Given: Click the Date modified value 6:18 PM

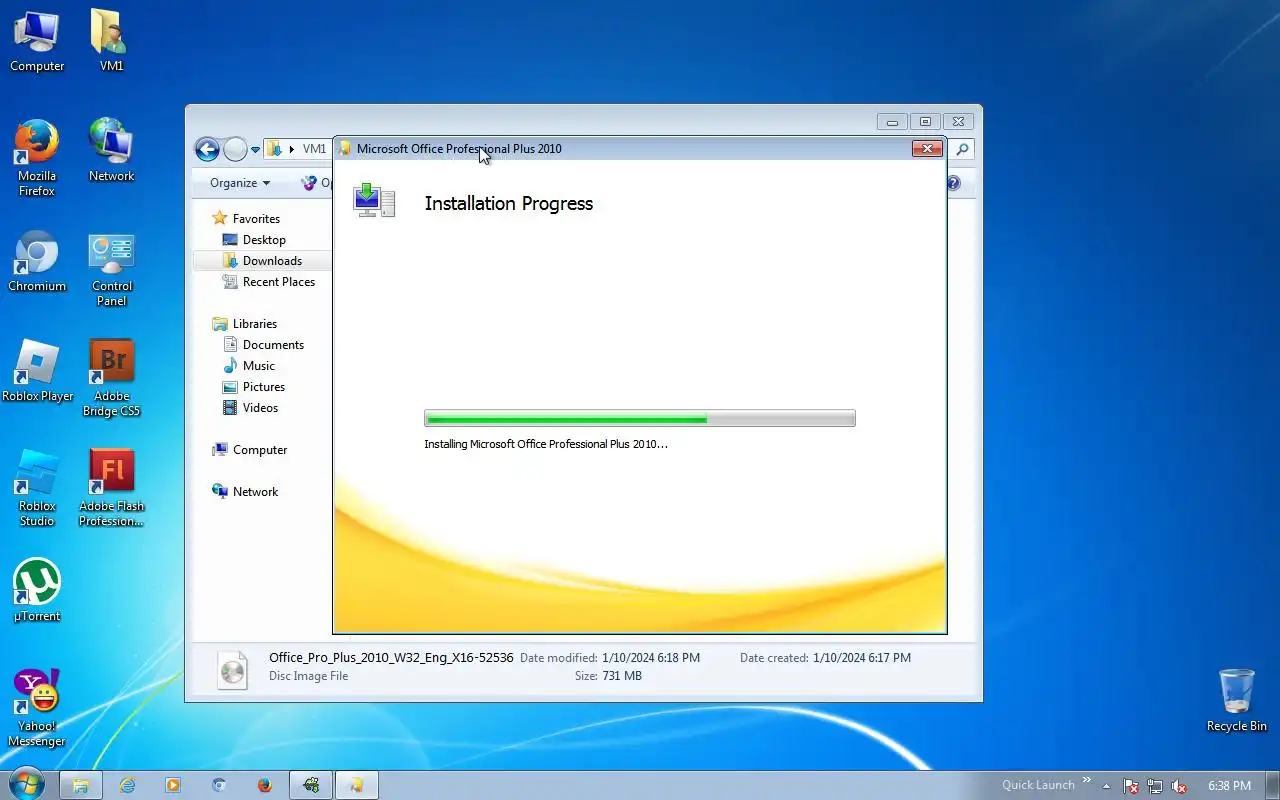Looking at the screenshot, I should pos(651,658).
